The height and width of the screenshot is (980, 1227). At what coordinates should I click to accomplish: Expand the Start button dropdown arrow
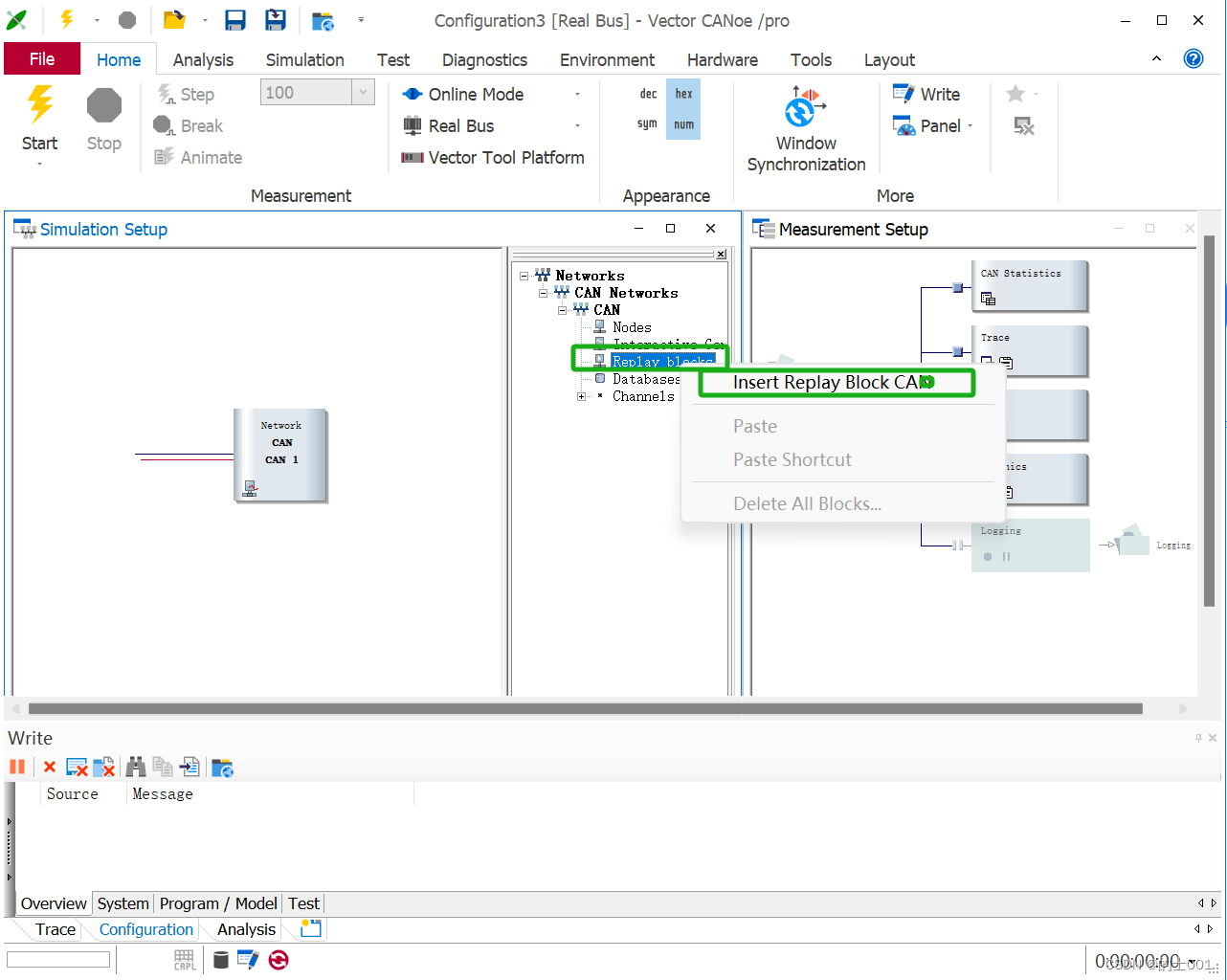[40, 164]
